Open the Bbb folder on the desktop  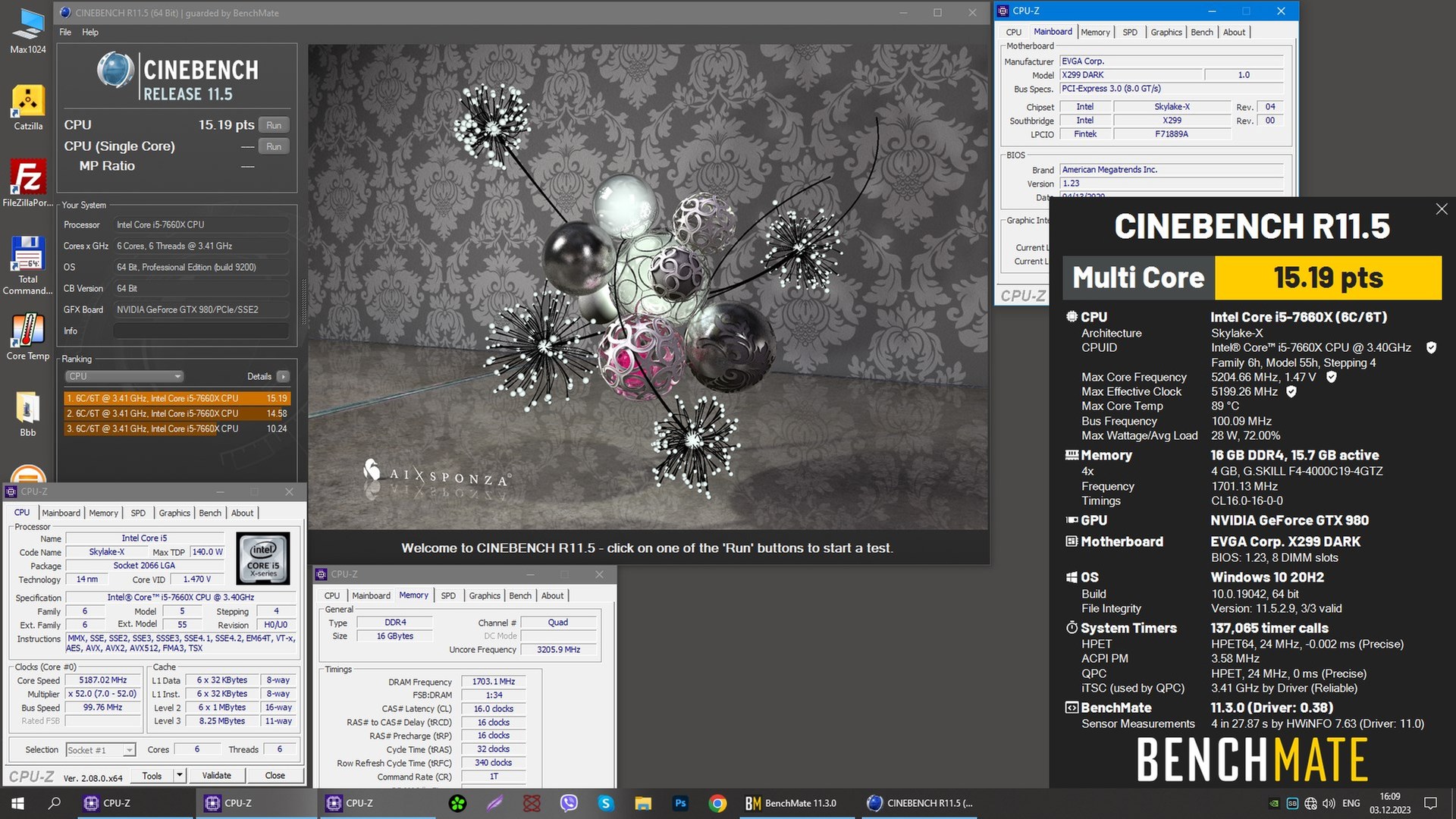pos(28,414)
